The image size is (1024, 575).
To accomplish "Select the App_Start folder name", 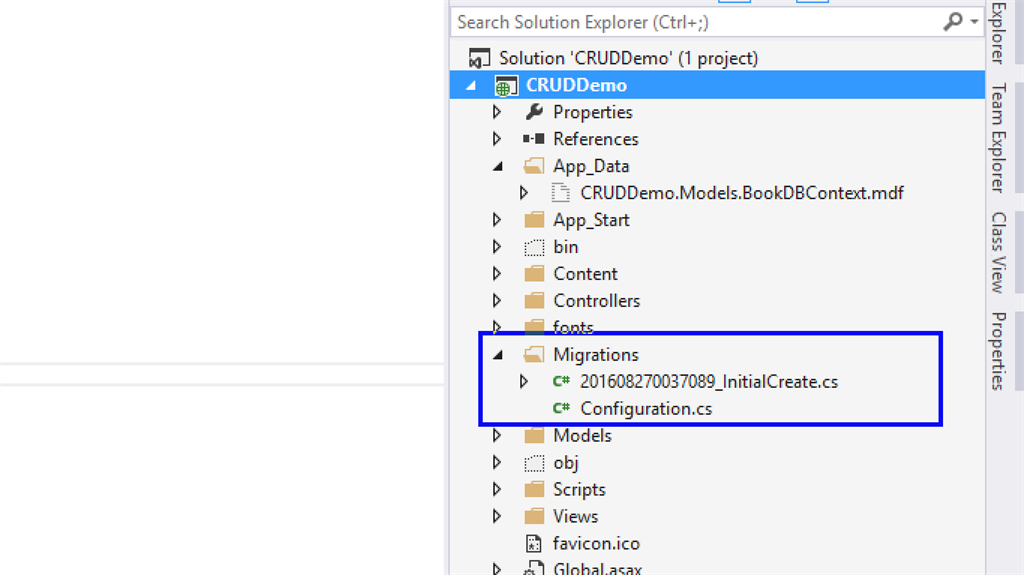I will pos(591,220).
